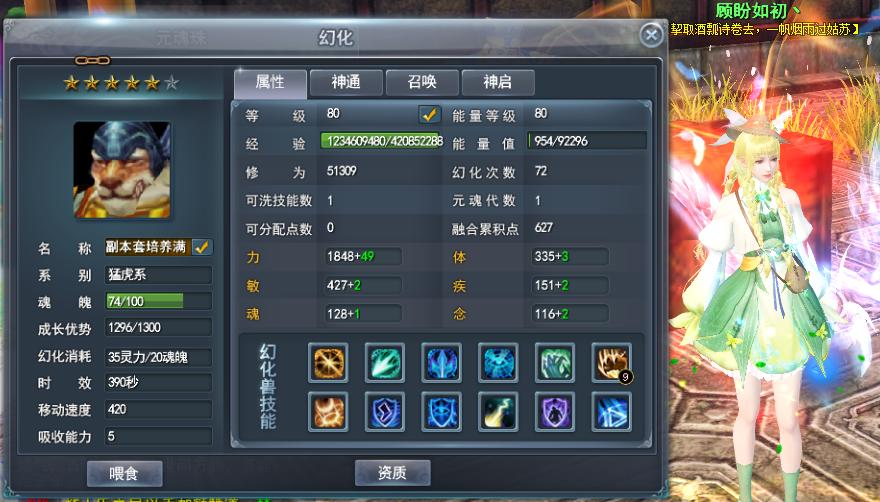The height and width of the screenshot is (502, 880).
Task: Open the 神启 tab
Action: (498, 83)
